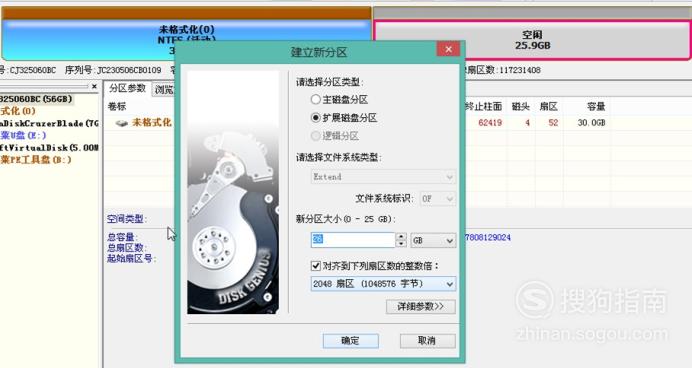Click the 磁头 column header

click(x=520, y=106)
